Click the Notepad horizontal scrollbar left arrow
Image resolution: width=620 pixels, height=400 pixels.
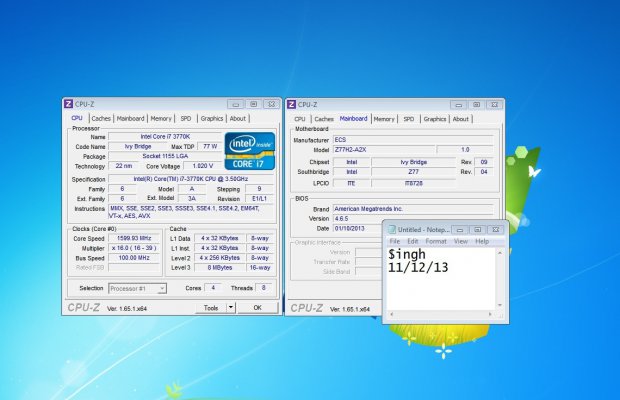pyautogui.click(x=392, y=314)
